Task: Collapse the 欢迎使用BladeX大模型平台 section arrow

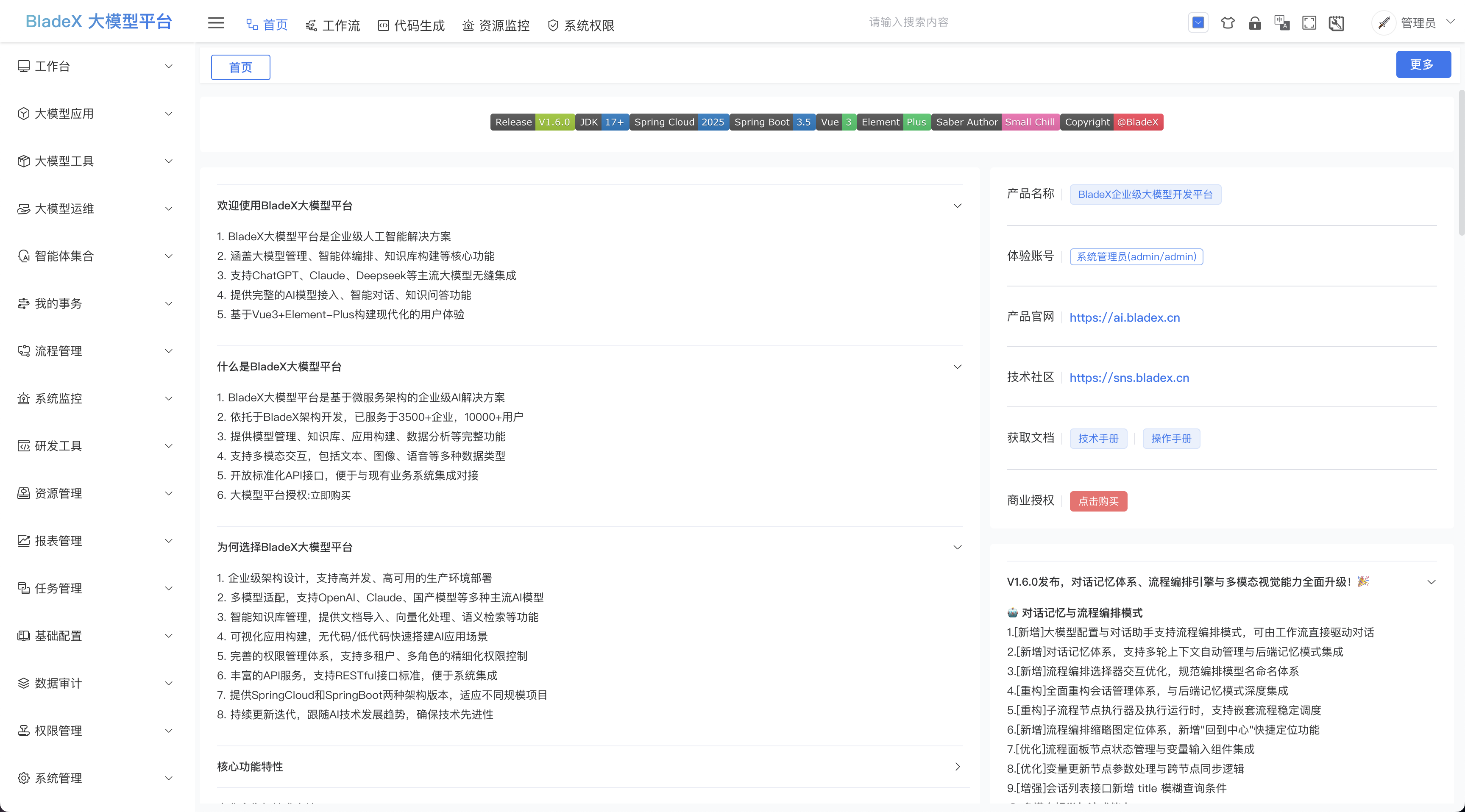Action: [958, 205]
